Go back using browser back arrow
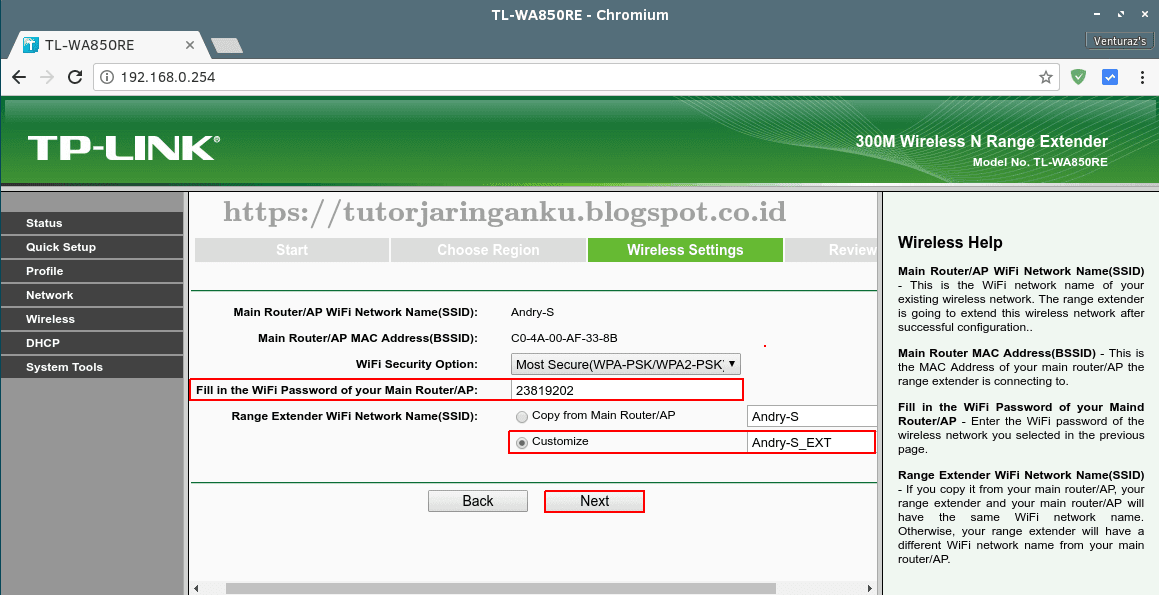The image size is (1159, 595). tap(19, 77)
